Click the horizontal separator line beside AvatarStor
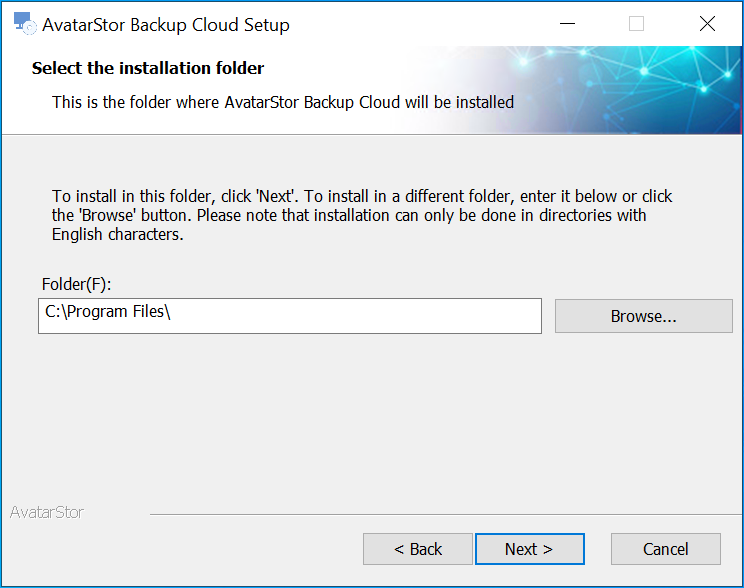This screenshot has height=588, width=744. (x=446, y=514)
